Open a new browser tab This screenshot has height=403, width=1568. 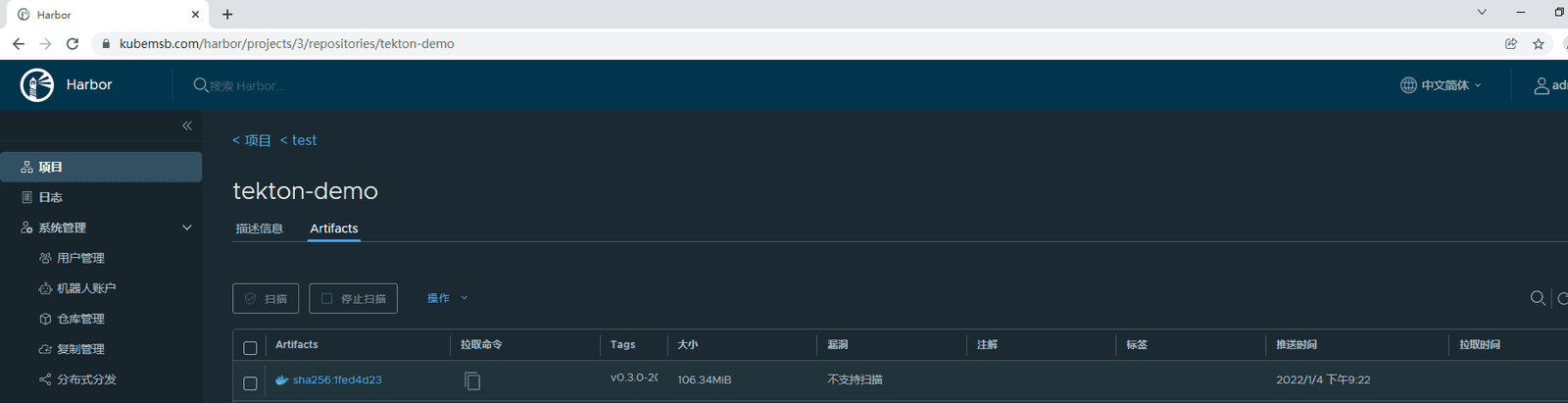point(227,15)
